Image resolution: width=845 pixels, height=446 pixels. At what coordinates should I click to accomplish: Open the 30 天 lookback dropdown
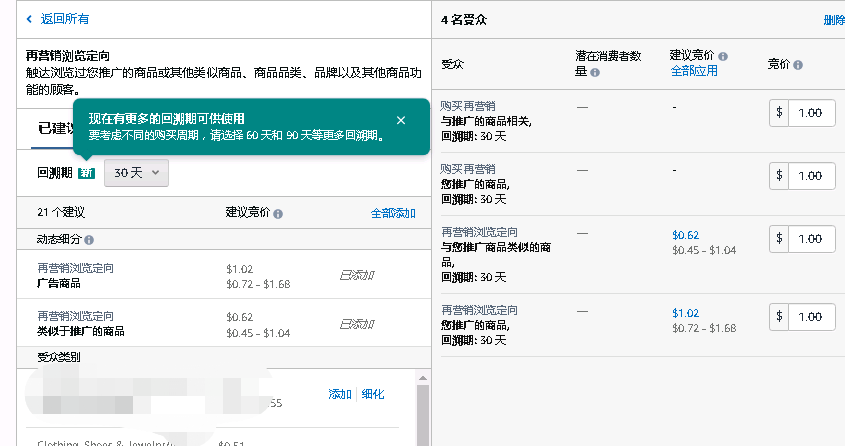(x=136, y=173)
